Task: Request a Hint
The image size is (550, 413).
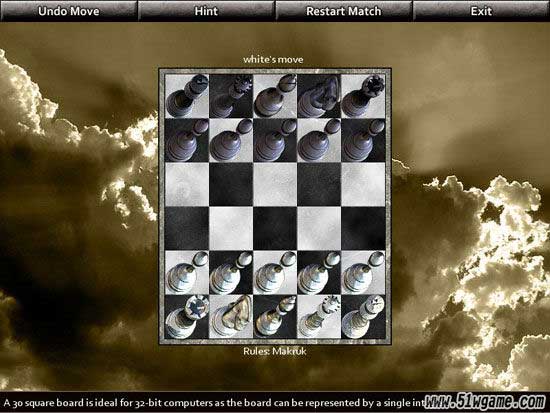Action: (x=206, y=11)
